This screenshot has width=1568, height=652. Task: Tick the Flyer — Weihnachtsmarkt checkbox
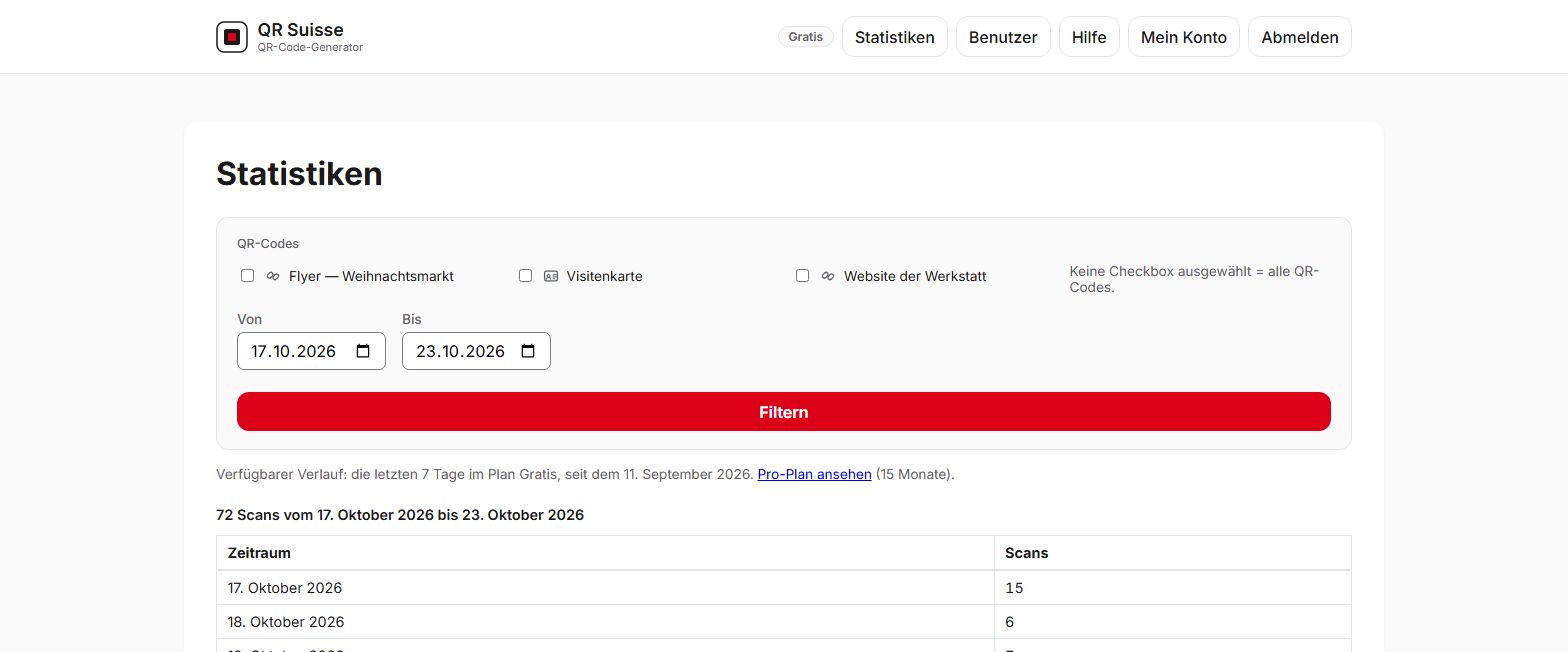pyautogui.click(x=248, y=275)
